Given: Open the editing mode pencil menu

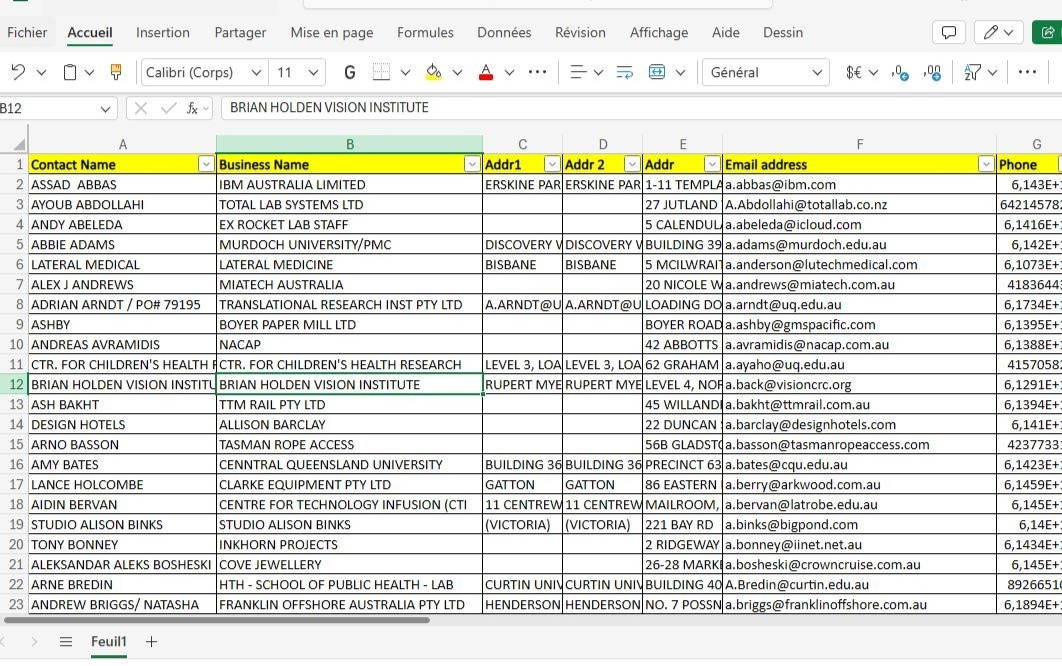Looking at the screenshot, I should click(998, 33).
